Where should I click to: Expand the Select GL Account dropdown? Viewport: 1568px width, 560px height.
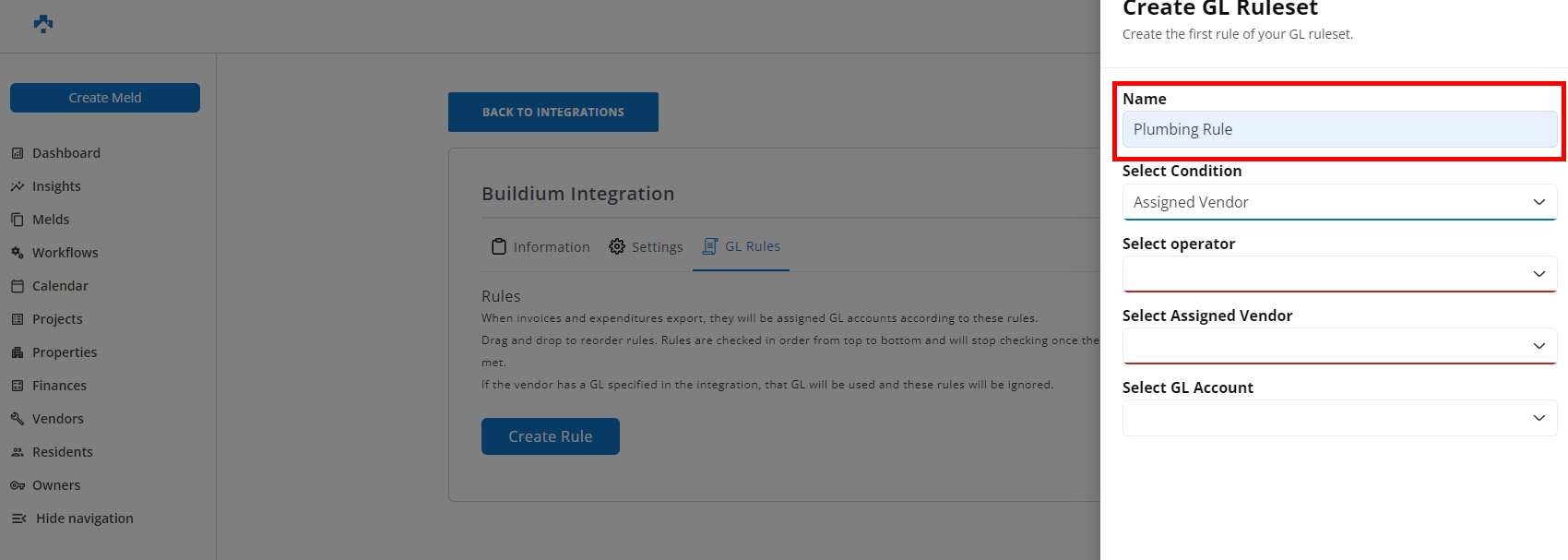point(1339,418)
